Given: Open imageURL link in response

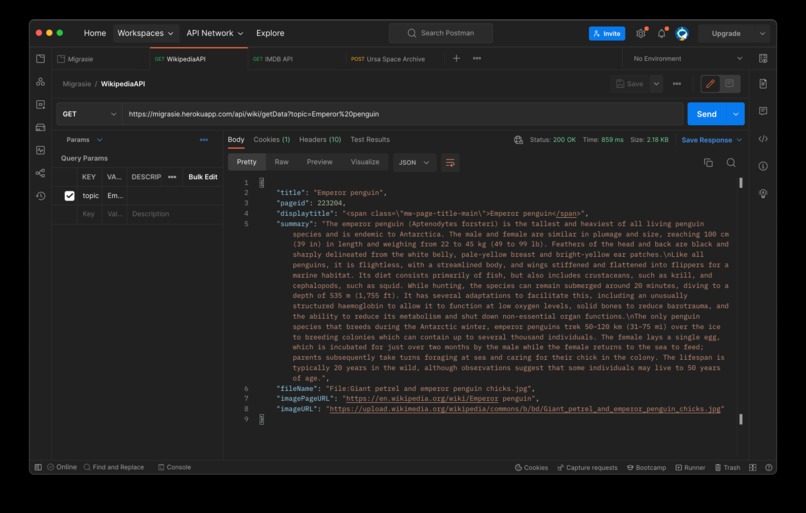Looking at the screenshot, I should click(525, 409).
